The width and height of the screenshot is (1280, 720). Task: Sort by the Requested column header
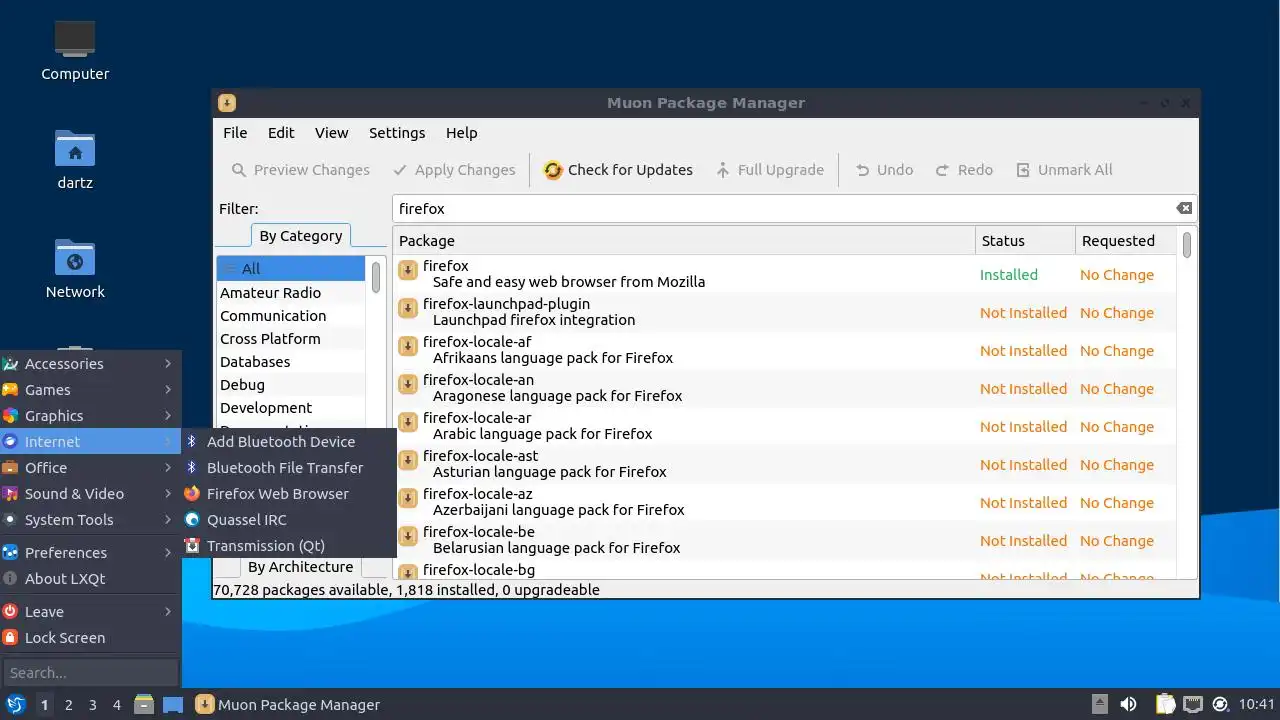[x=1126, y=241]
